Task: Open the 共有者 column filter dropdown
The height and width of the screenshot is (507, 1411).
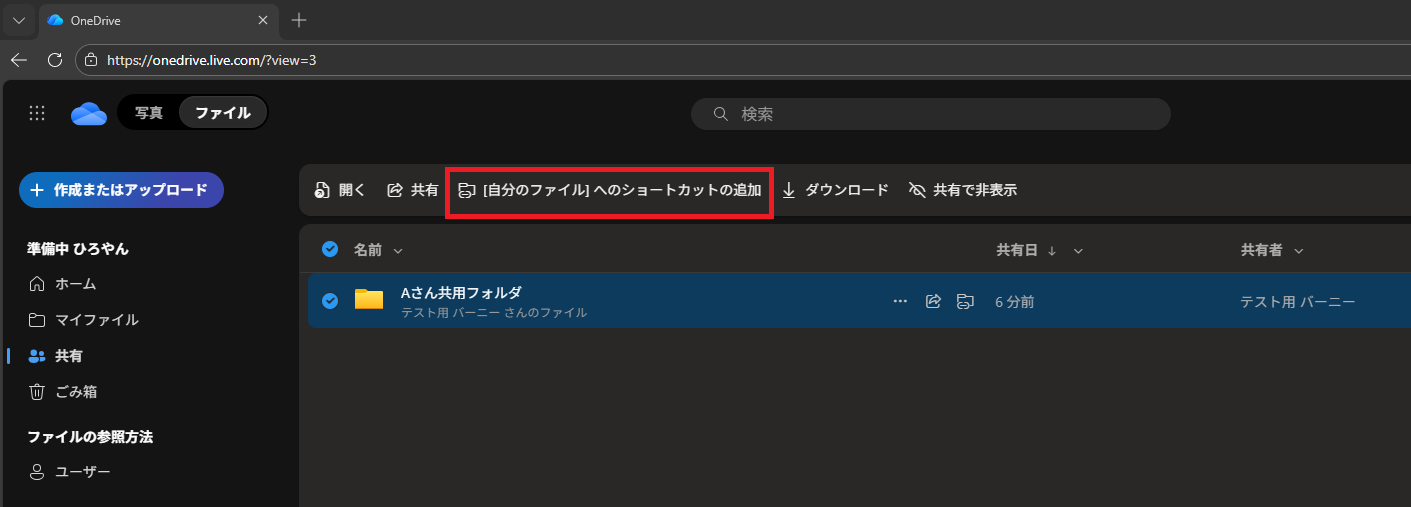Action: pyautogui.click(x=1299, y=251)
